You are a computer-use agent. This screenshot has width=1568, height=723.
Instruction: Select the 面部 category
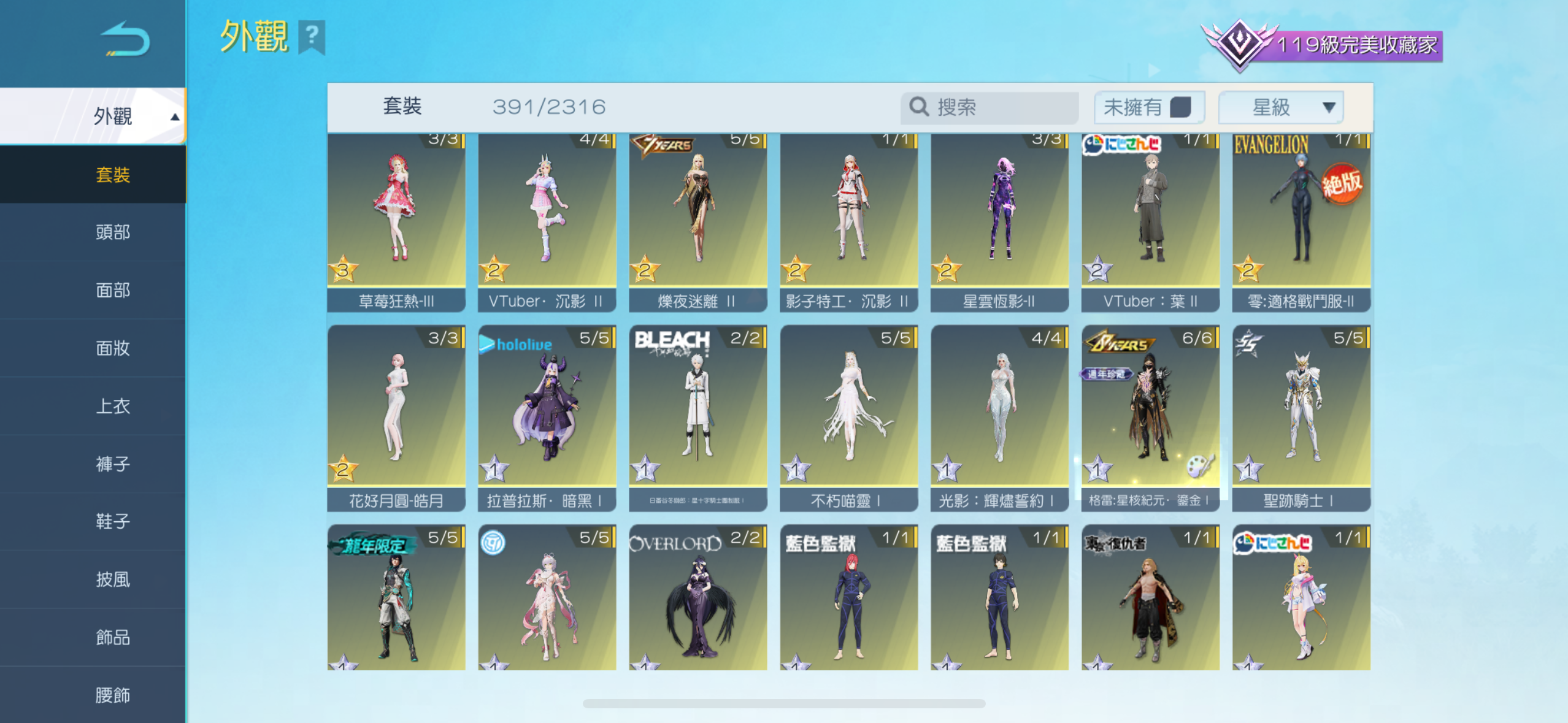(93, 290)
